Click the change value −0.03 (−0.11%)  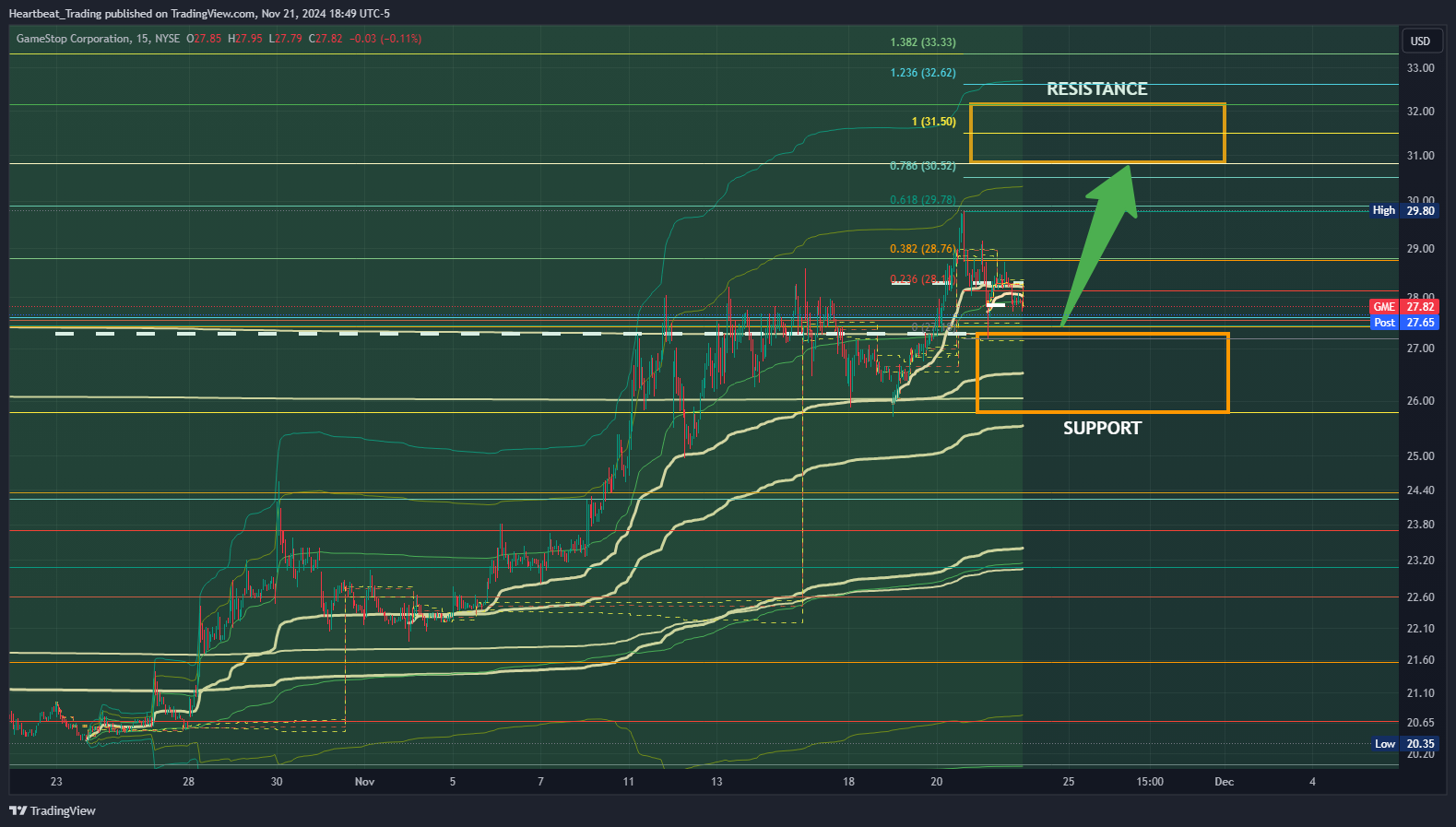coord(385,39)
